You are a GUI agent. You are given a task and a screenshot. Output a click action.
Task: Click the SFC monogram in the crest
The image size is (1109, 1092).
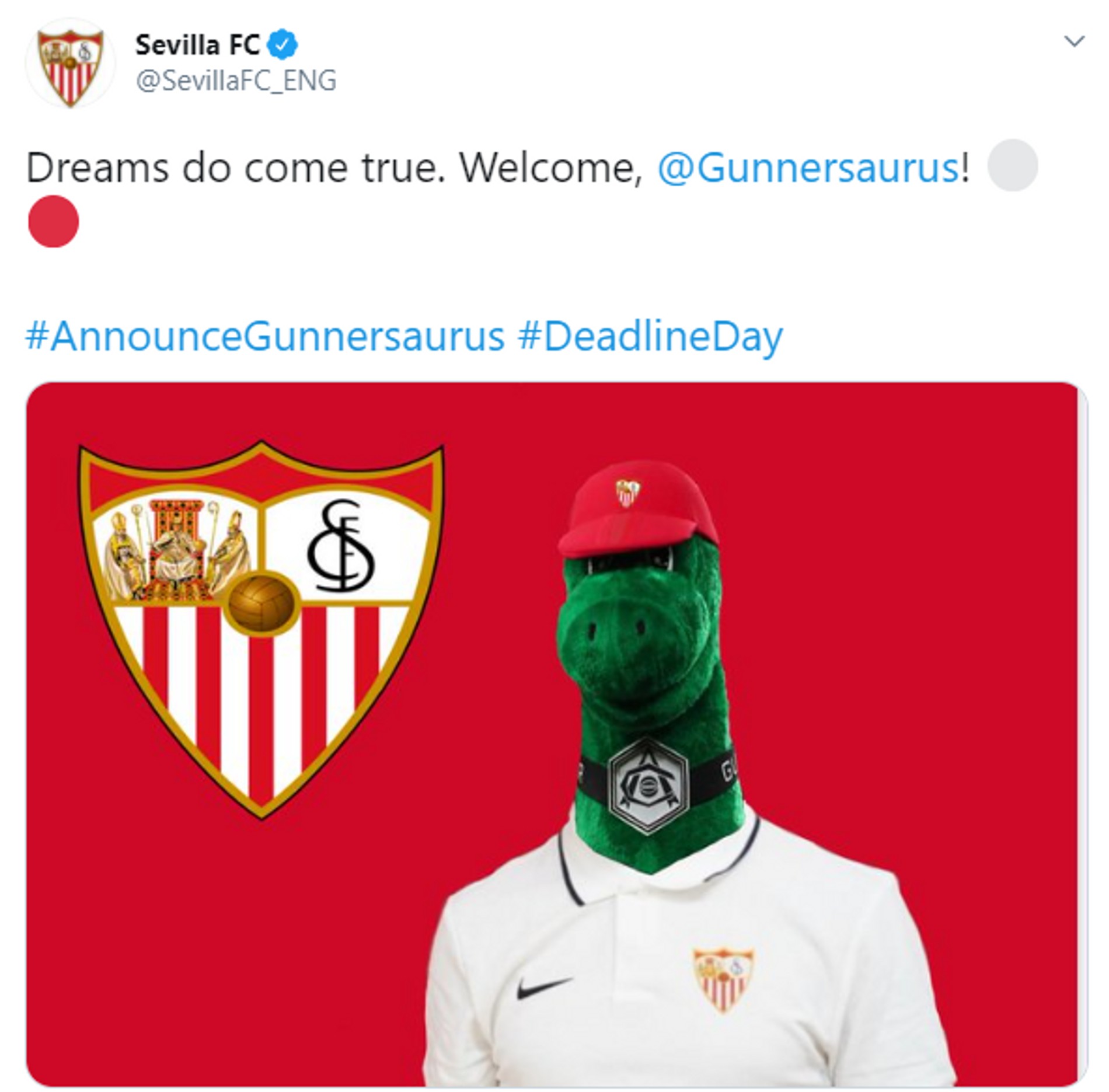click(341, 545)
